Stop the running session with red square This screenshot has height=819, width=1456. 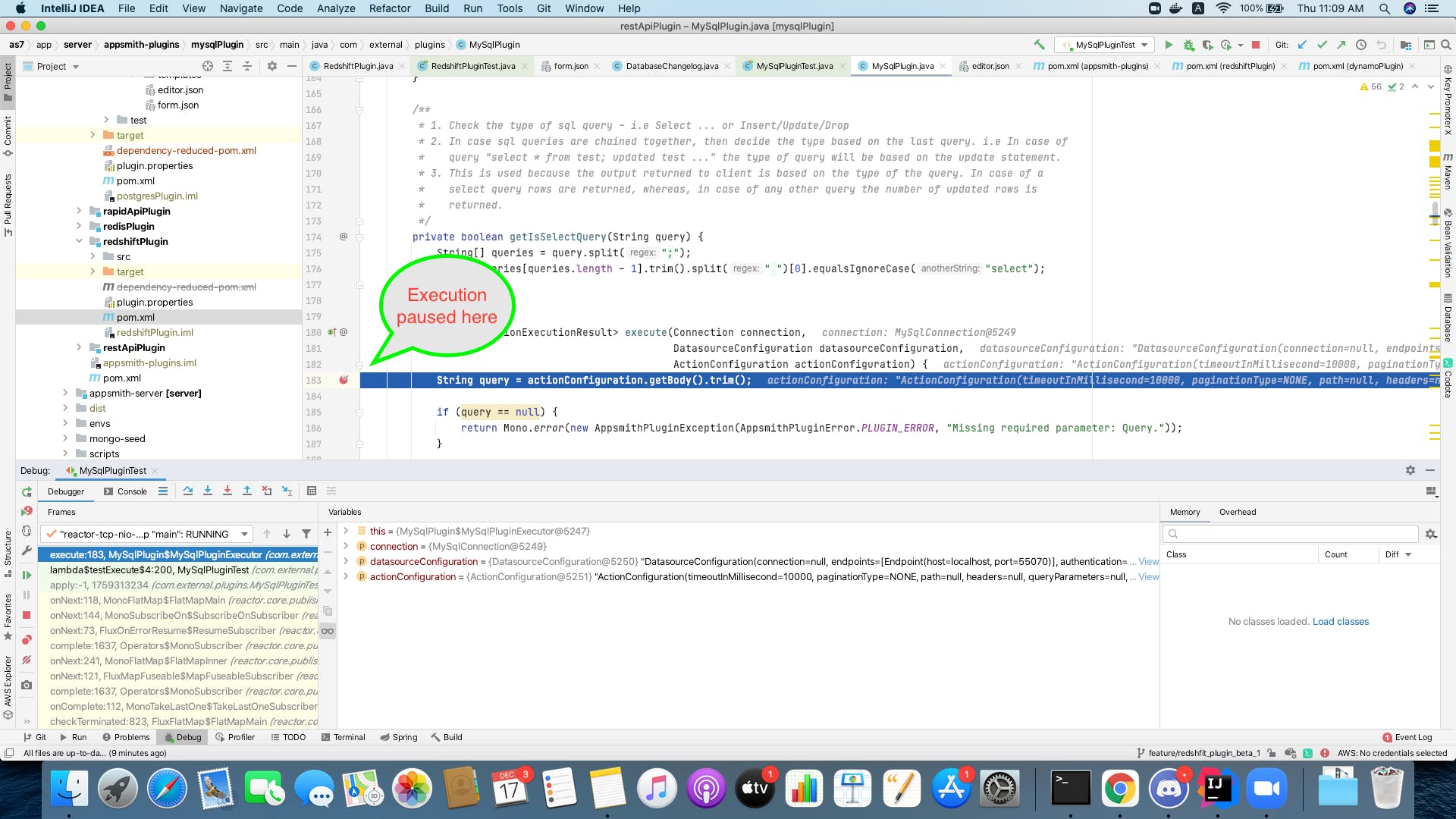point(1257,45)
